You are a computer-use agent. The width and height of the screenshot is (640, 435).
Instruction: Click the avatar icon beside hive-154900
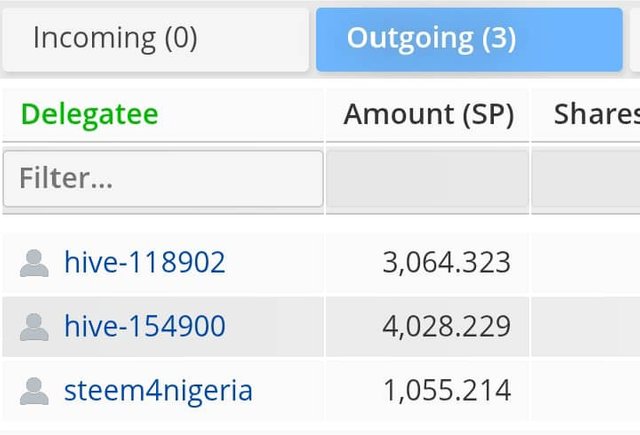(x=34, y=326)
